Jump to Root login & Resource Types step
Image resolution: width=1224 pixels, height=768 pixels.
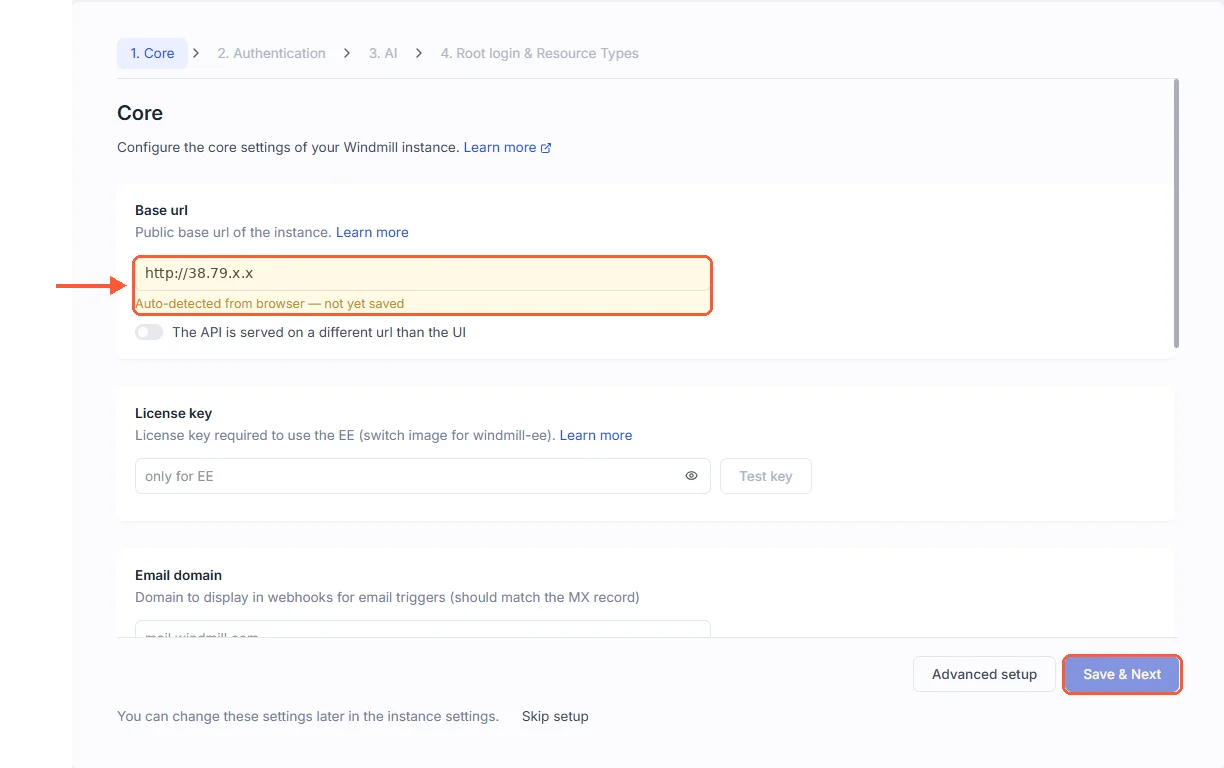pyautogui.click(x=539, y=53)
